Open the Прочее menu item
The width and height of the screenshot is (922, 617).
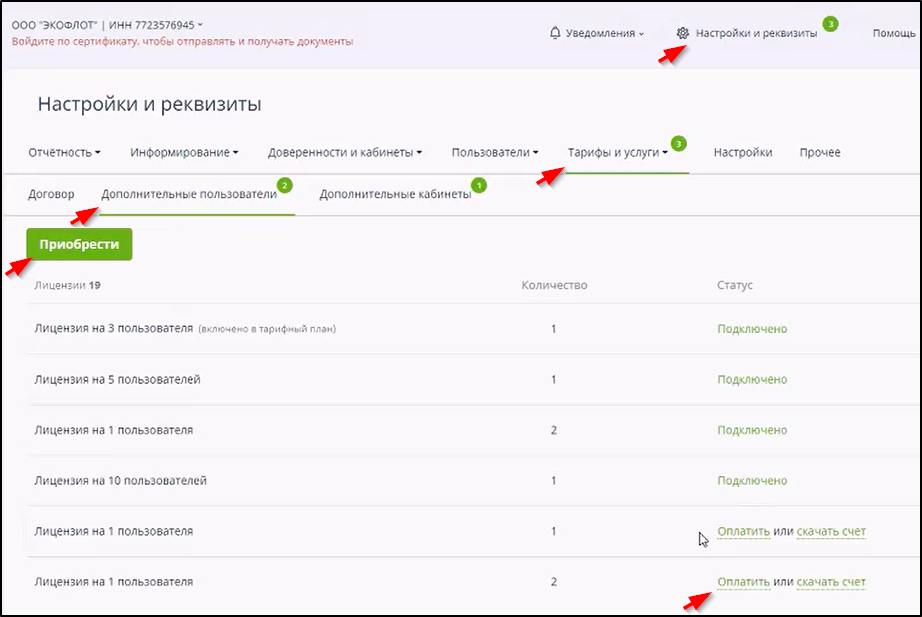click(820, 153)
